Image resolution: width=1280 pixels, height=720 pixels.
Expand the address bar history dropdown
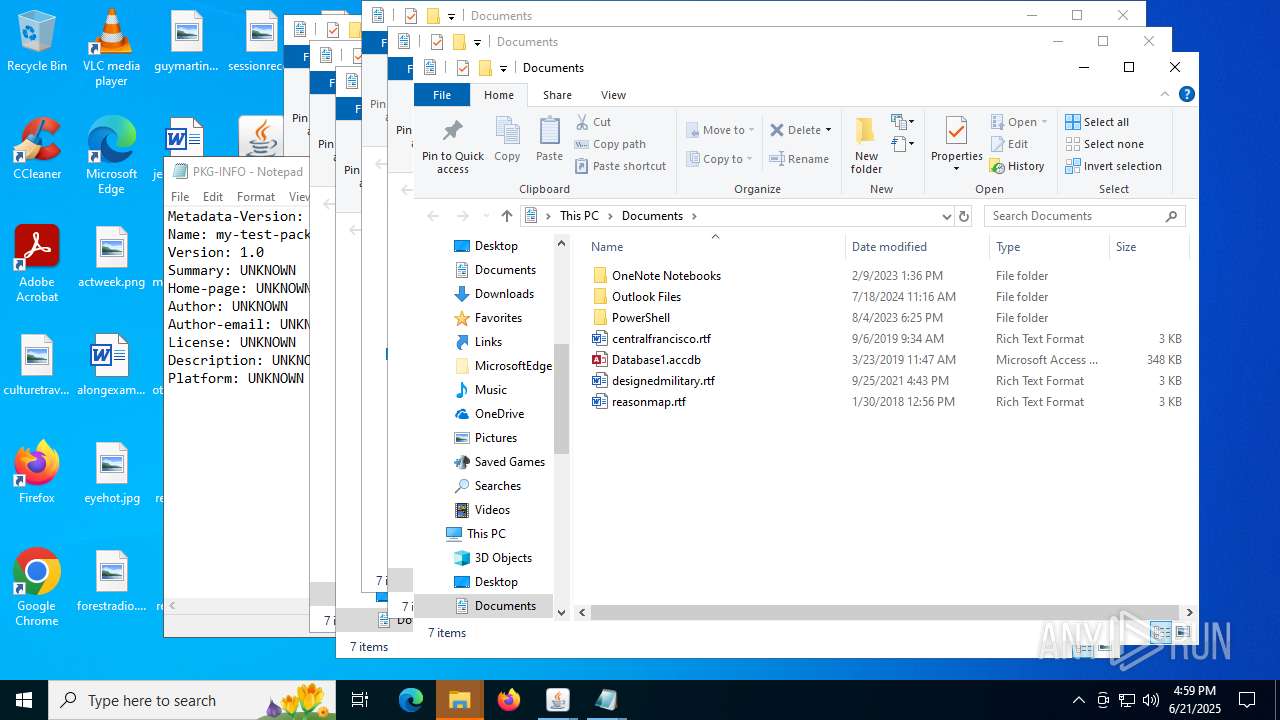[946, 216]
